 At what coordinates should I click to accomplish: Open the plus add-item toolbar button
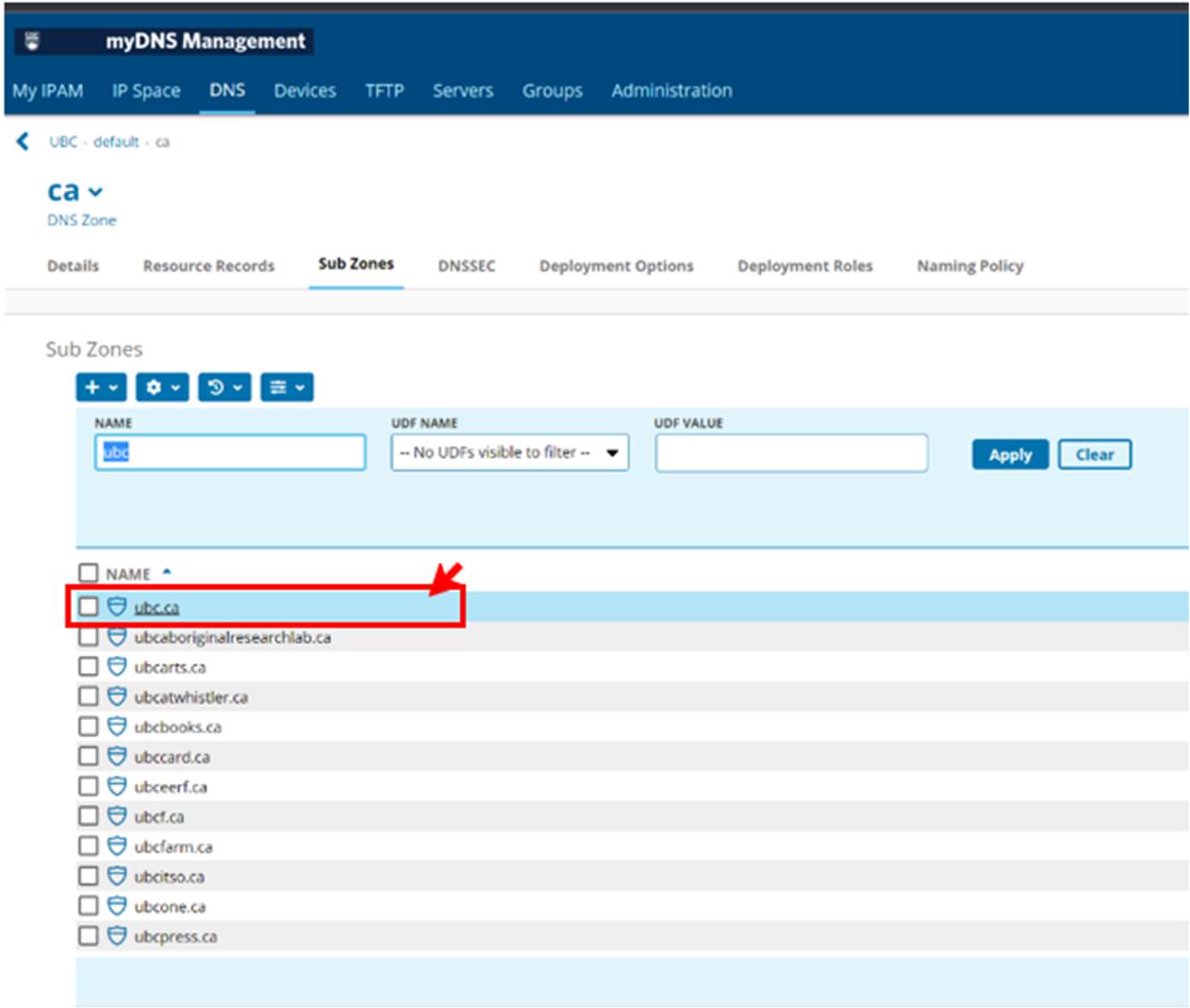pos(101,388)
